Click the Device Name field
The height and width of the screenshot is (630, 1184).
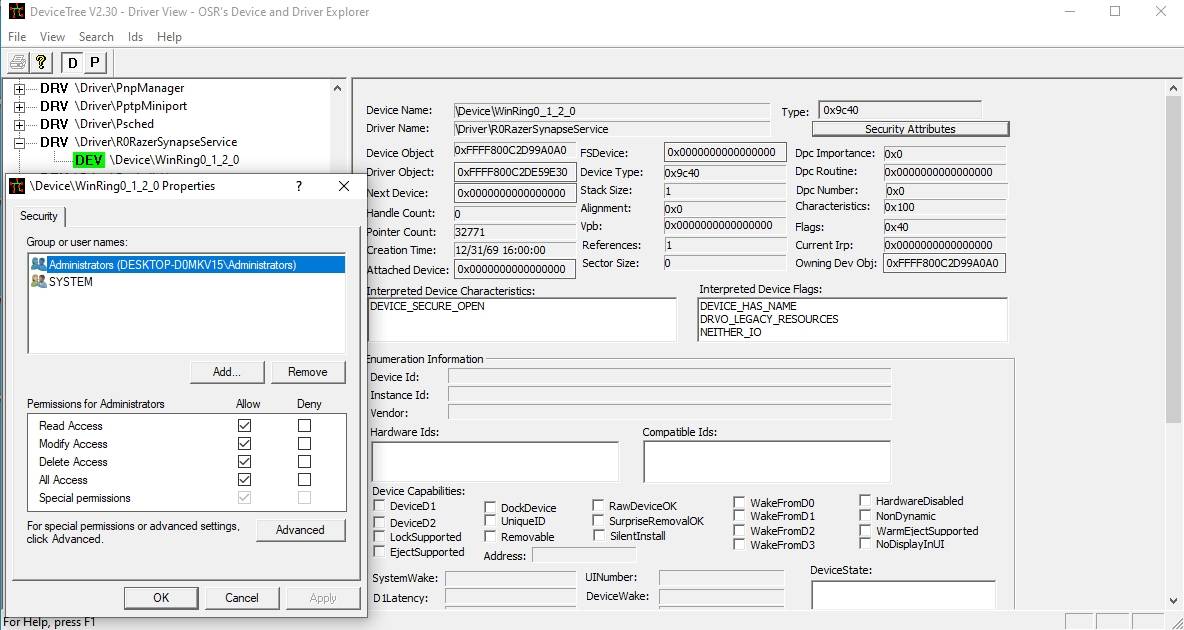click(612, 111)
